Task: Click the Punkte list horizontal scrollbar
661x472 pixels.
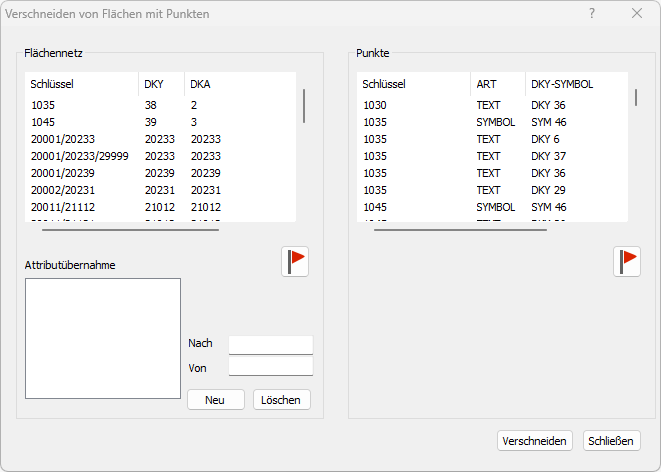Action: coord(460,229)
